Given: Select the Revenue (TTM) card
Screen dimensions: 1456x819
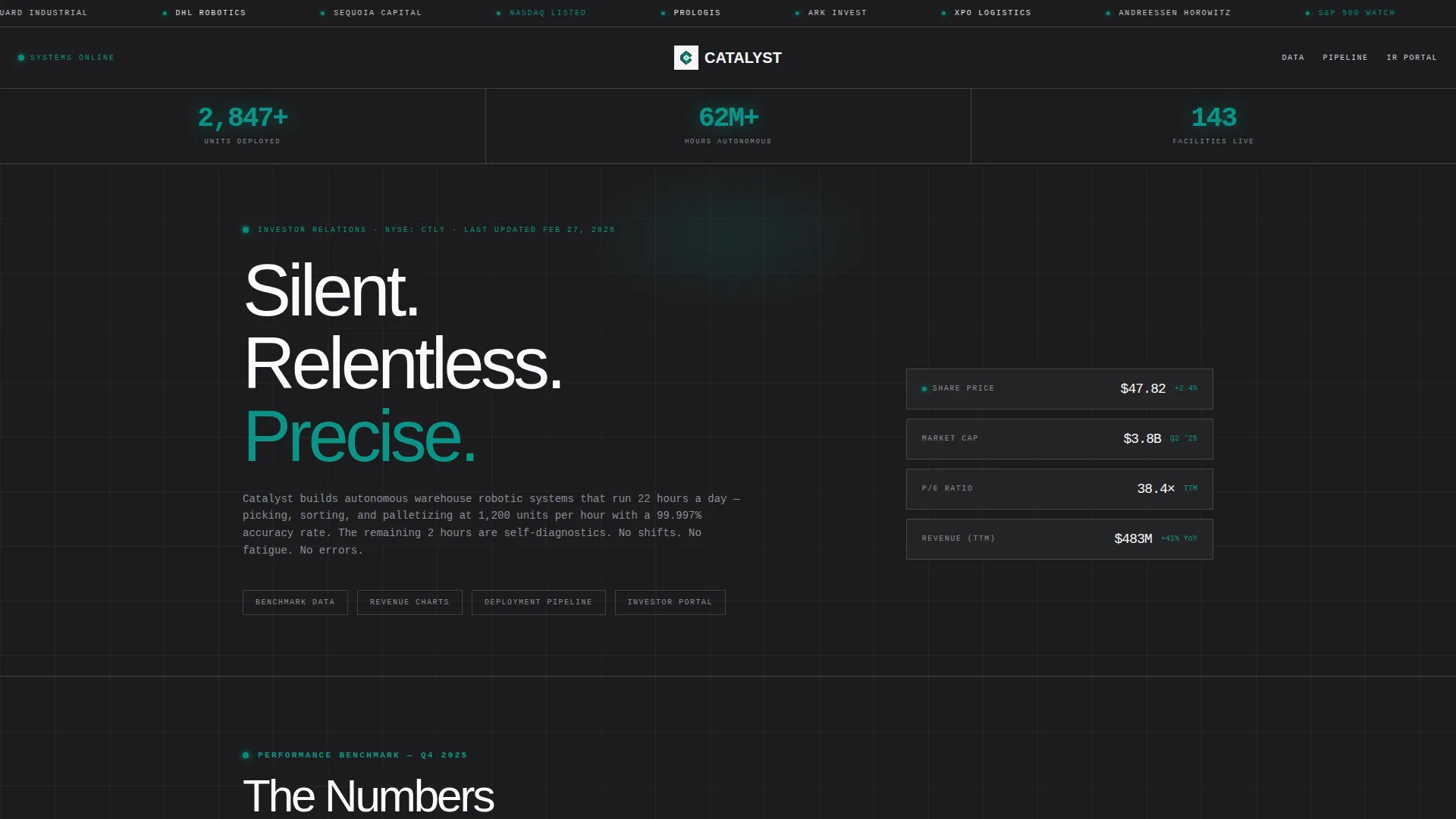Looking at the screenshot, I should pyautogui.click(x=1059, y=539).
